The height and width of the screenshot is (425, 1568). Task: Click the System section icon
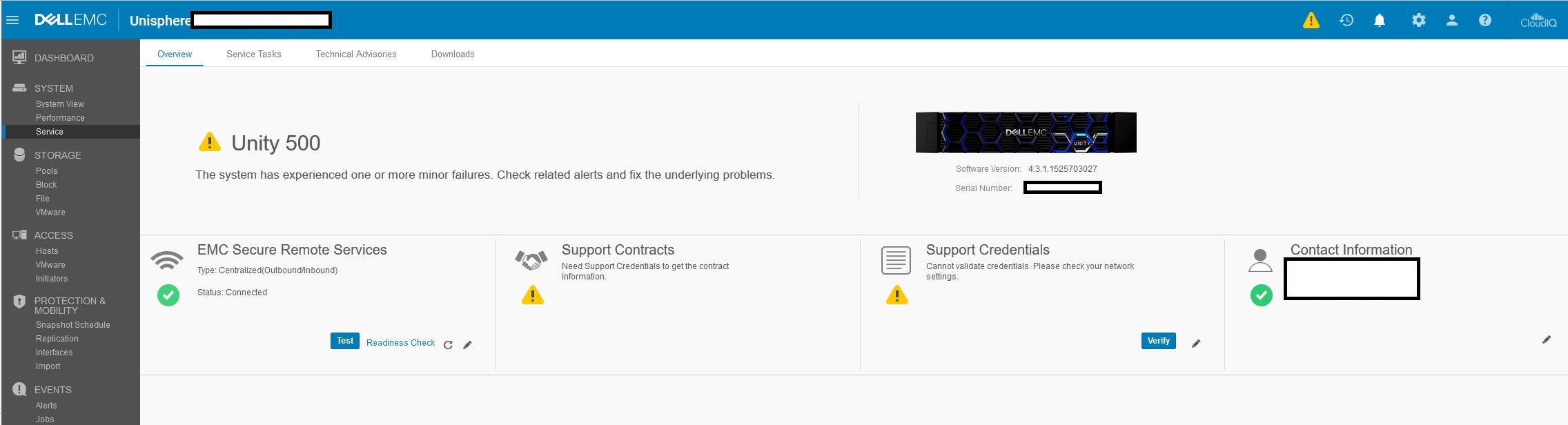click(19, 88)
